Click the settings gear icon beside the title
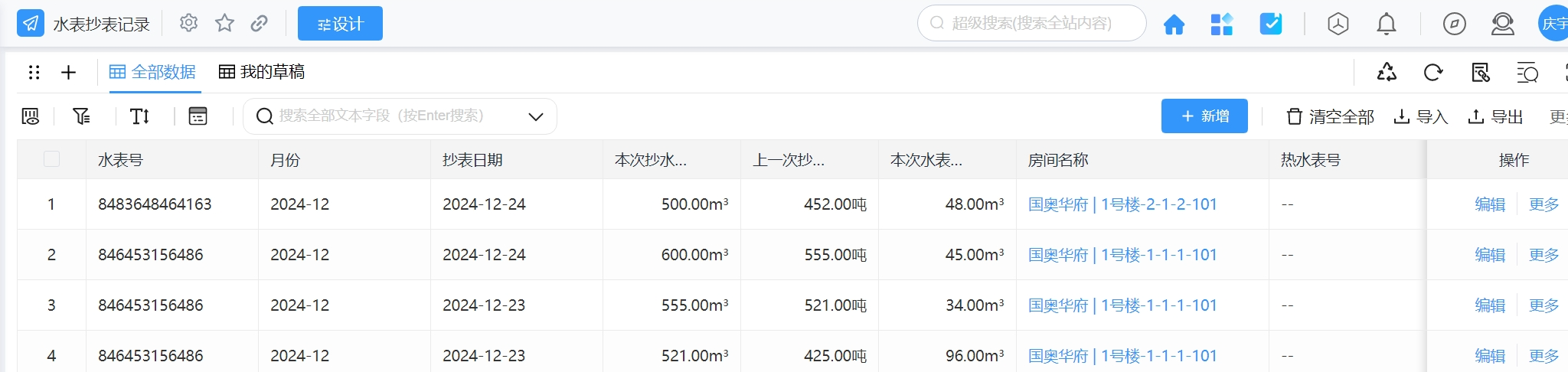This screenshot has height=372, width=1568. [x=188, y=24]
